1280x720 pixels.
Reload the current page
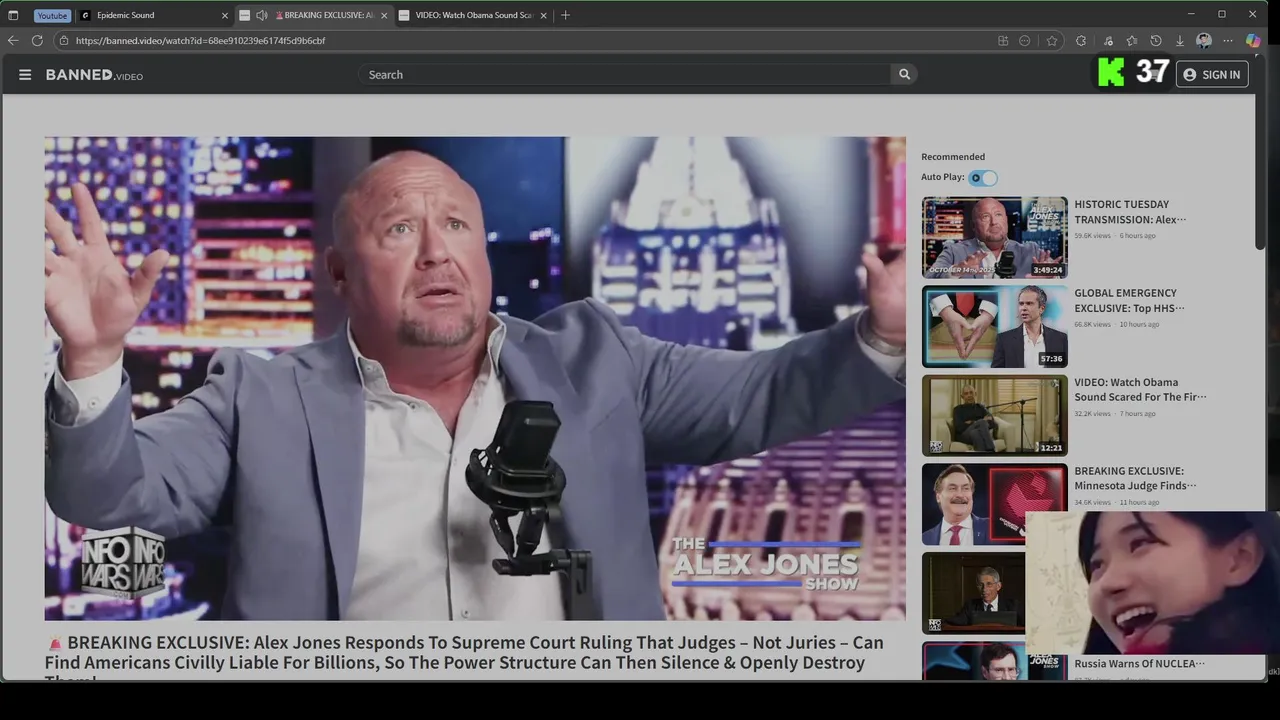coord(37,40)
